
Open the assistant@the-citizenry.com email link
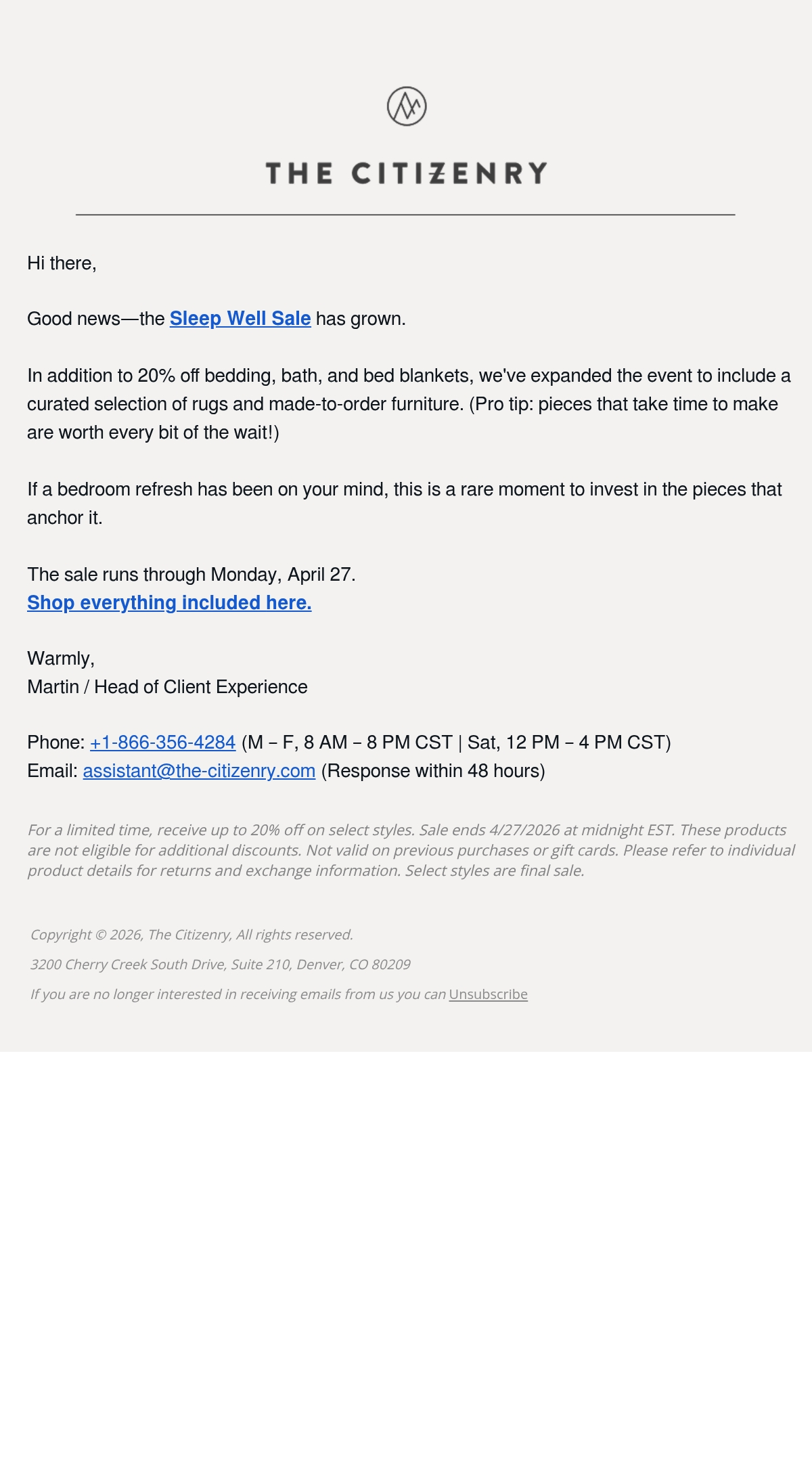coord(199,771)
